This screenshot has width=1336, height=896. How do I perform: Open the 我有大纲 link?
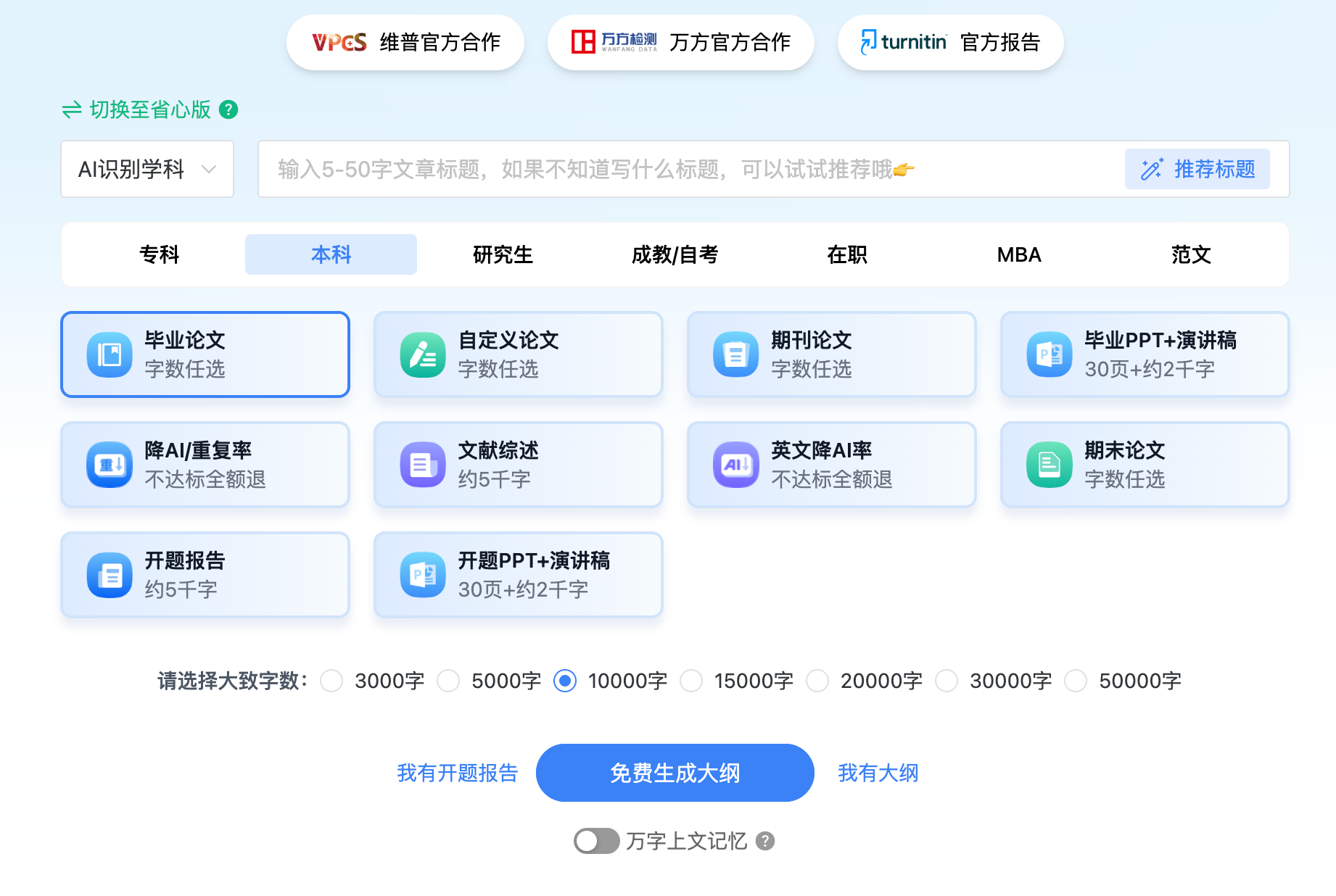click(878, 773)
